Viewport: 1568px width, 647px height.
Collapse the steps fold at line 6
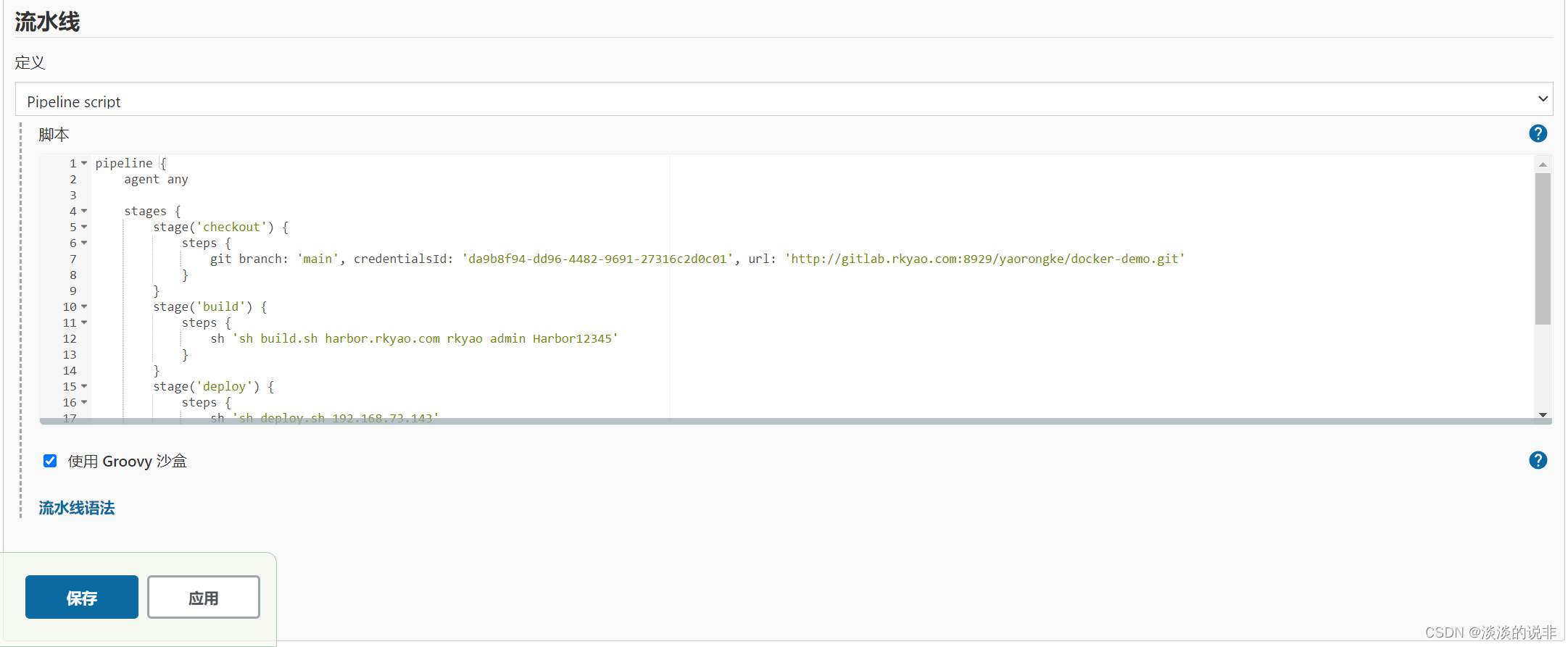point(84,243)
